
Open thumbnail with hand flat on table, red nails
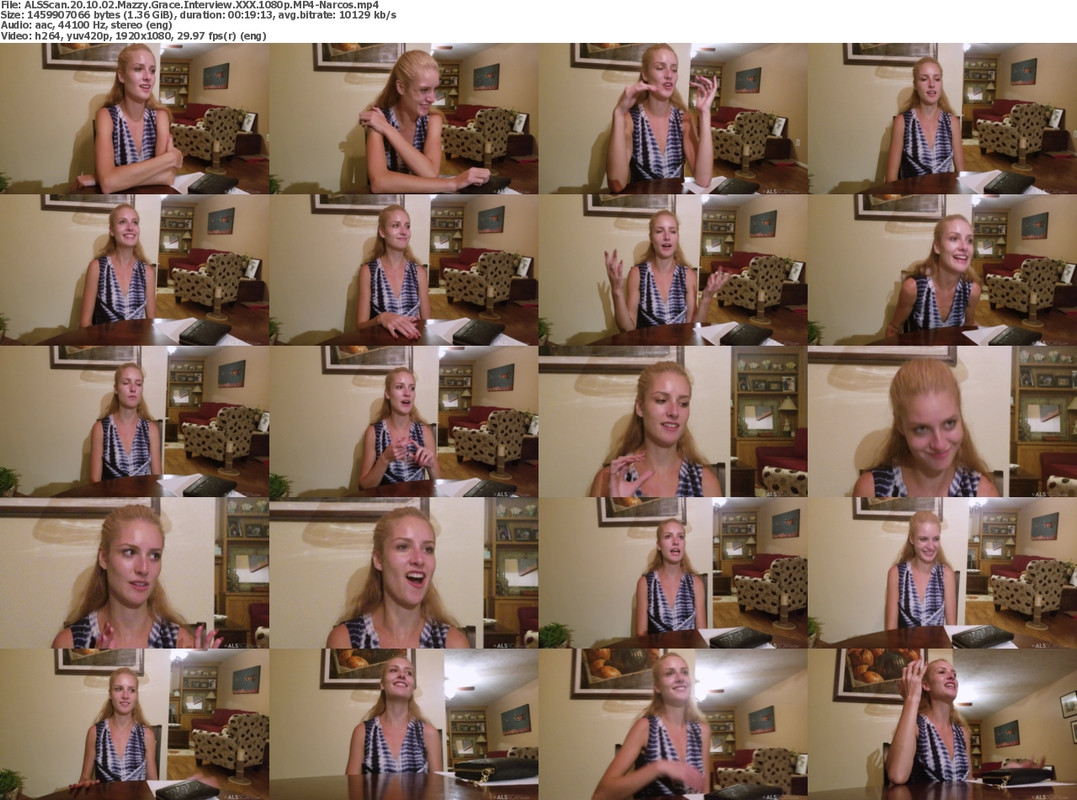[404, 269]
